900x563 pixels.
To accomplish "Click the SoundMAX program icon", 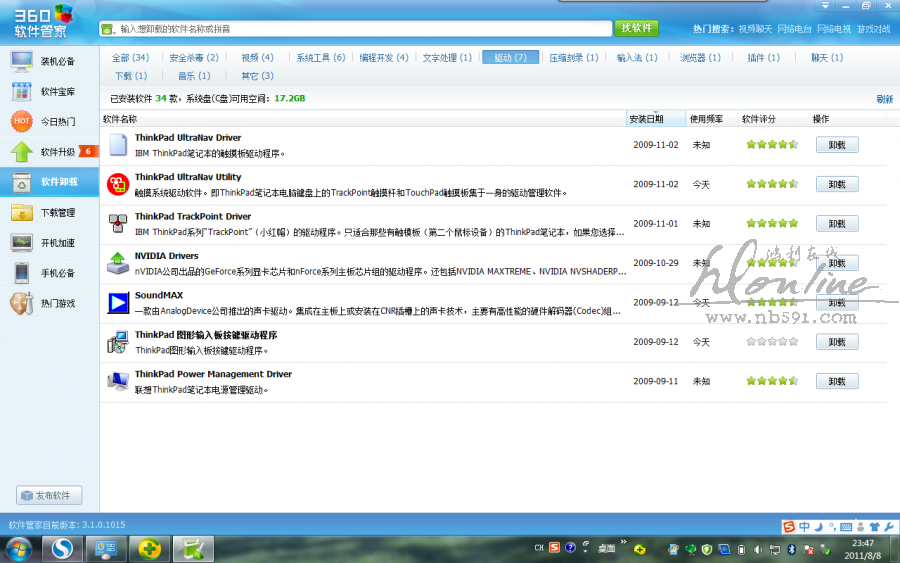I will (x=118, y=302).
